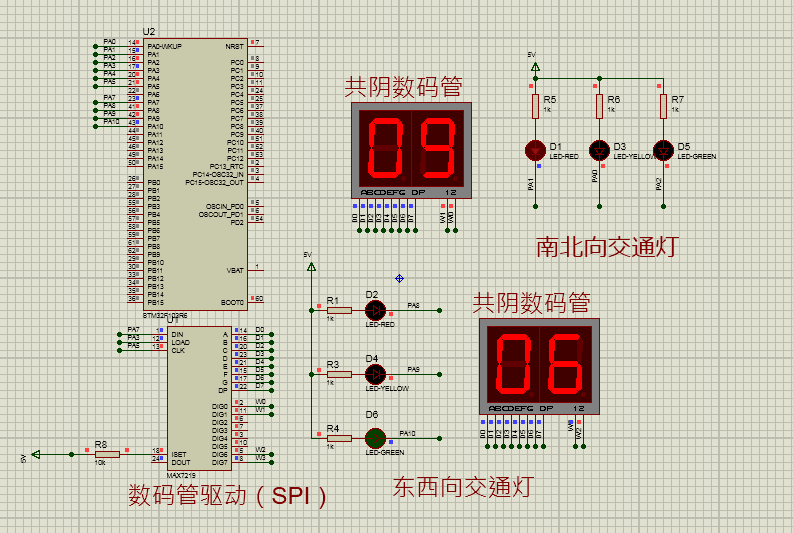The image size is (793, 533).
Task: Click the PA8 net label beside D2
Action: (x=414, y=305)
